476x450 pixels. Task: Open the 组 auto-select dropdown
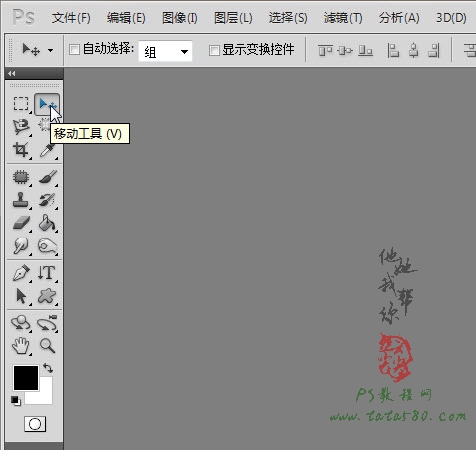tap(165, 51)
